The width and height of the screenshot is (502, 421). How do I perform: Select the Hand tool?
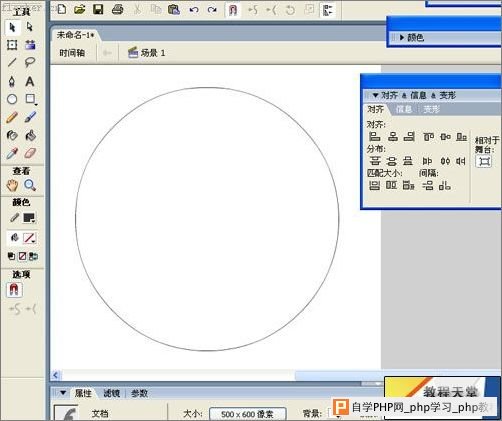point(12,185)
